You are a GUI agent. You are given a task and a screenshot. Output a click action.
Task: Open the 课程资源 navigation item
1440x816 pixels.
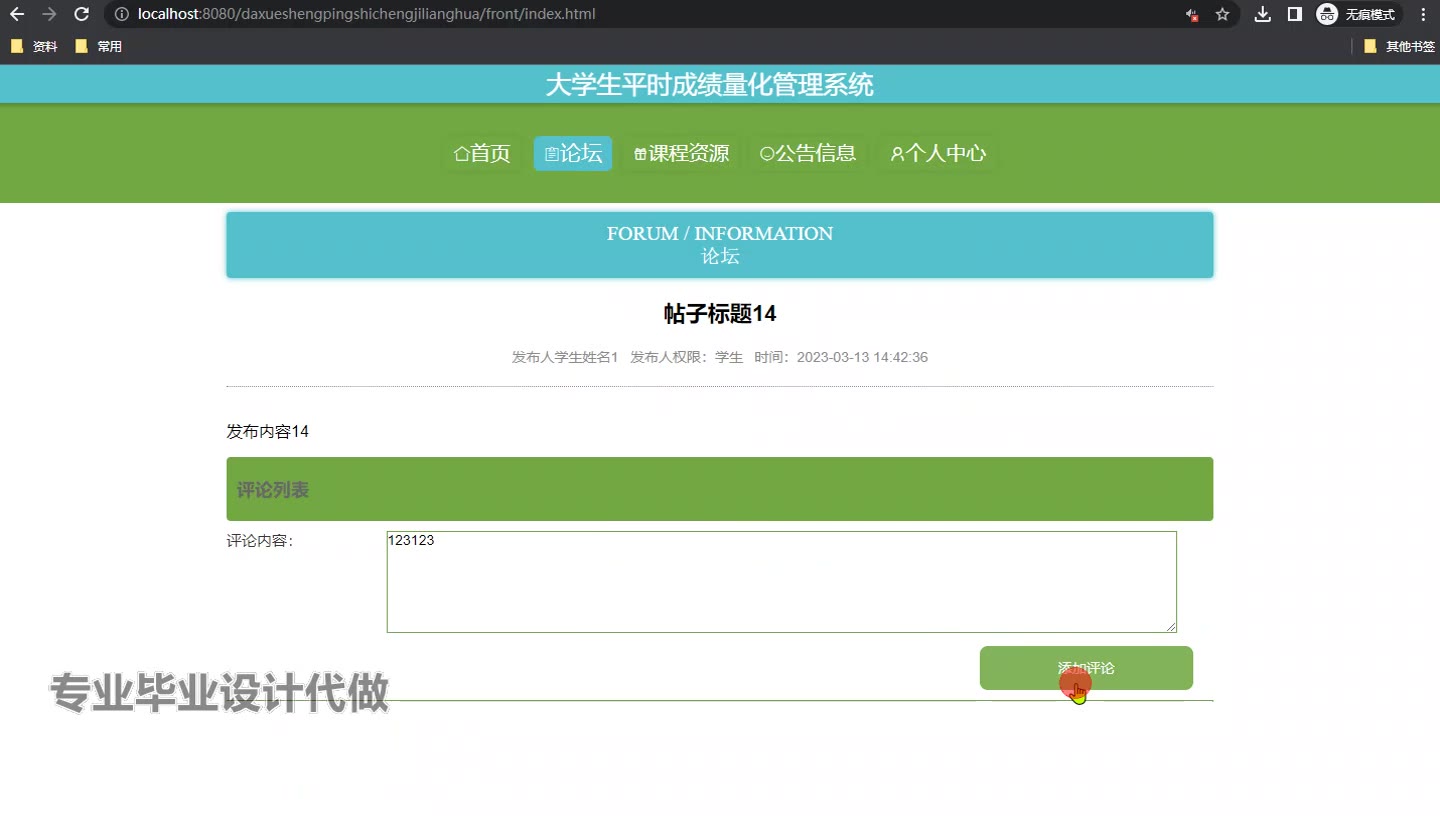(681, 153)
